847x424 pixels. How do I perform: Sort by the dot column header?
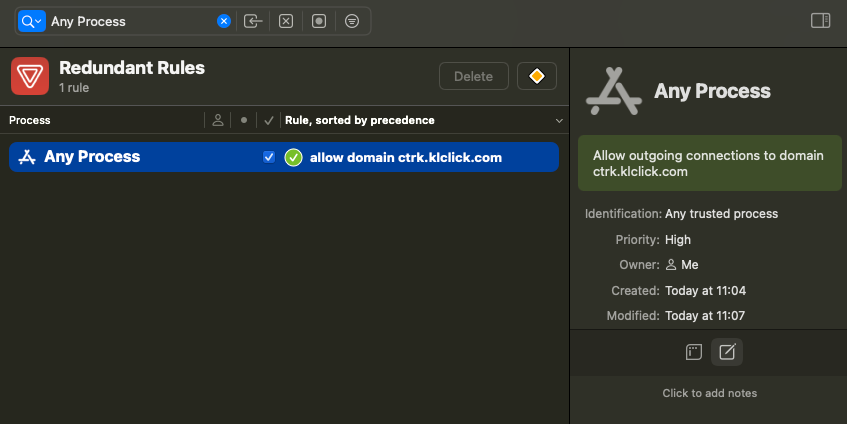point(243,121)
